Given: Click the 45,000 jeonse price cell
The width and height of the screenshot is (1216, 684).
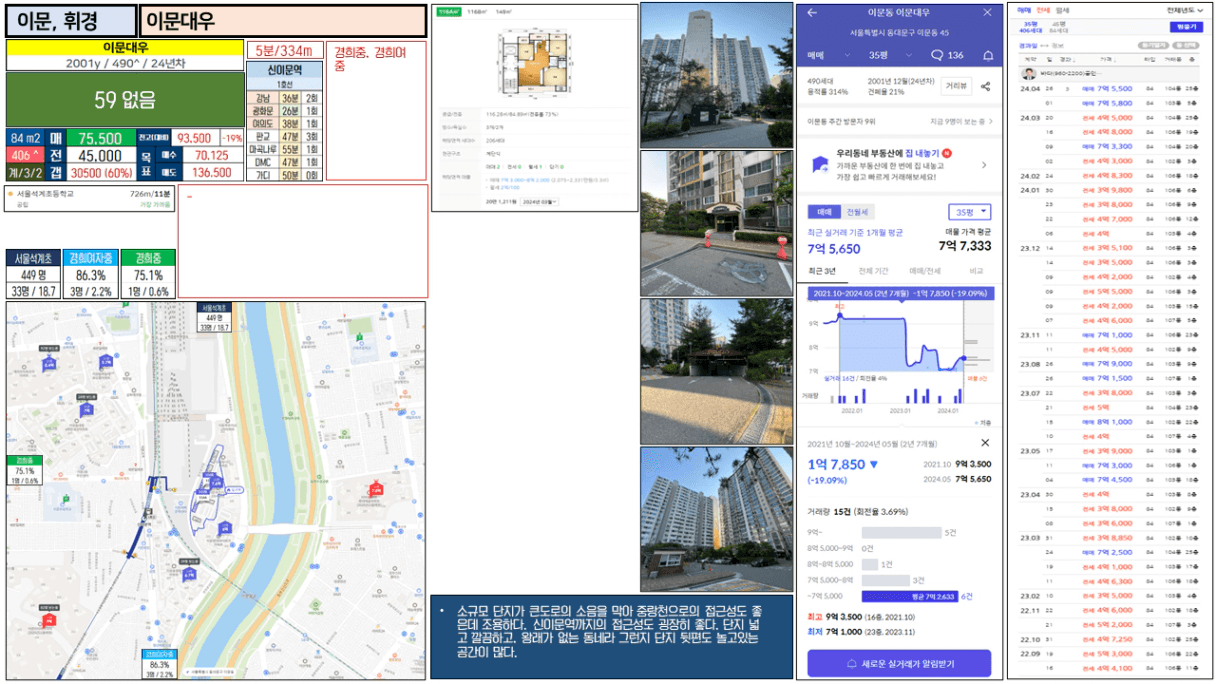Looking at the screenshot, I should 100,155.
